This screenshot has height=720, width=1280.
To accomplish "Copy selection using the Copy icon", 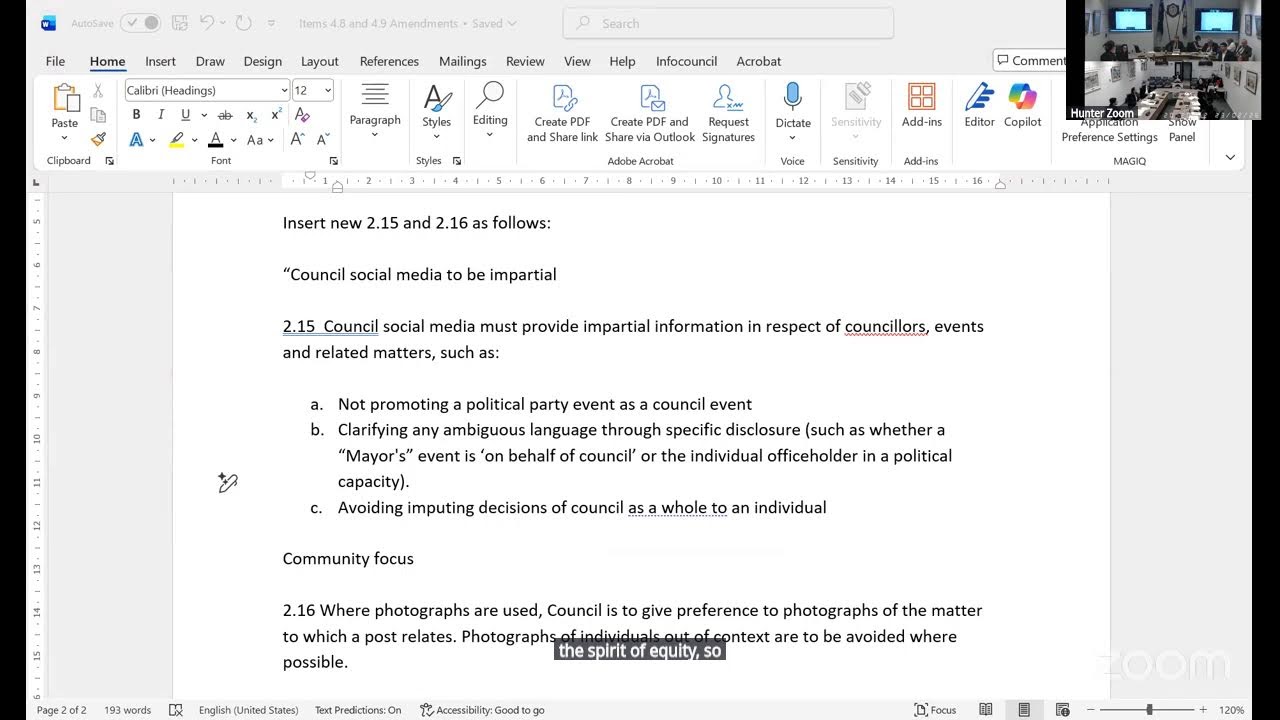I will [98, 115].
